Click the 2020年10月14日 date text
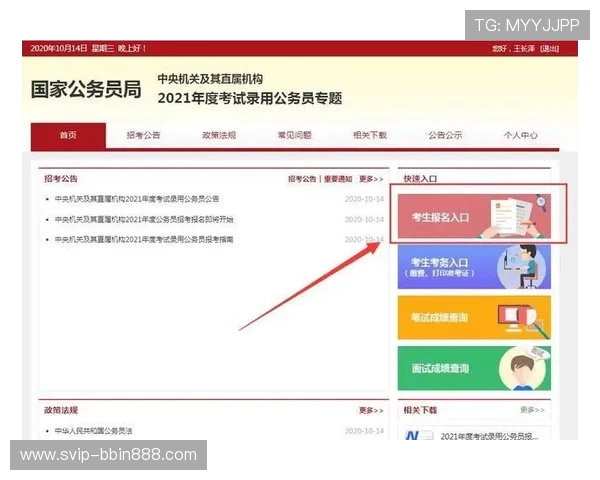 pyautogui.click(x=59, y=49)
